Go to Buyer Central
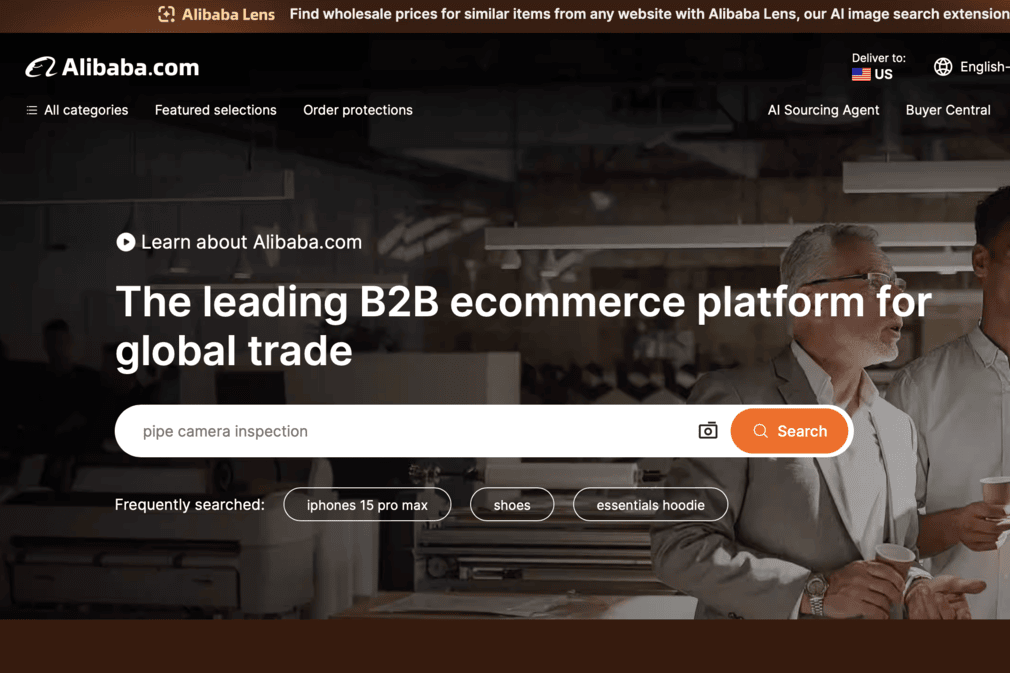Image resolution: width=1010 pixels, height=673 pixels. click(948, 110)
